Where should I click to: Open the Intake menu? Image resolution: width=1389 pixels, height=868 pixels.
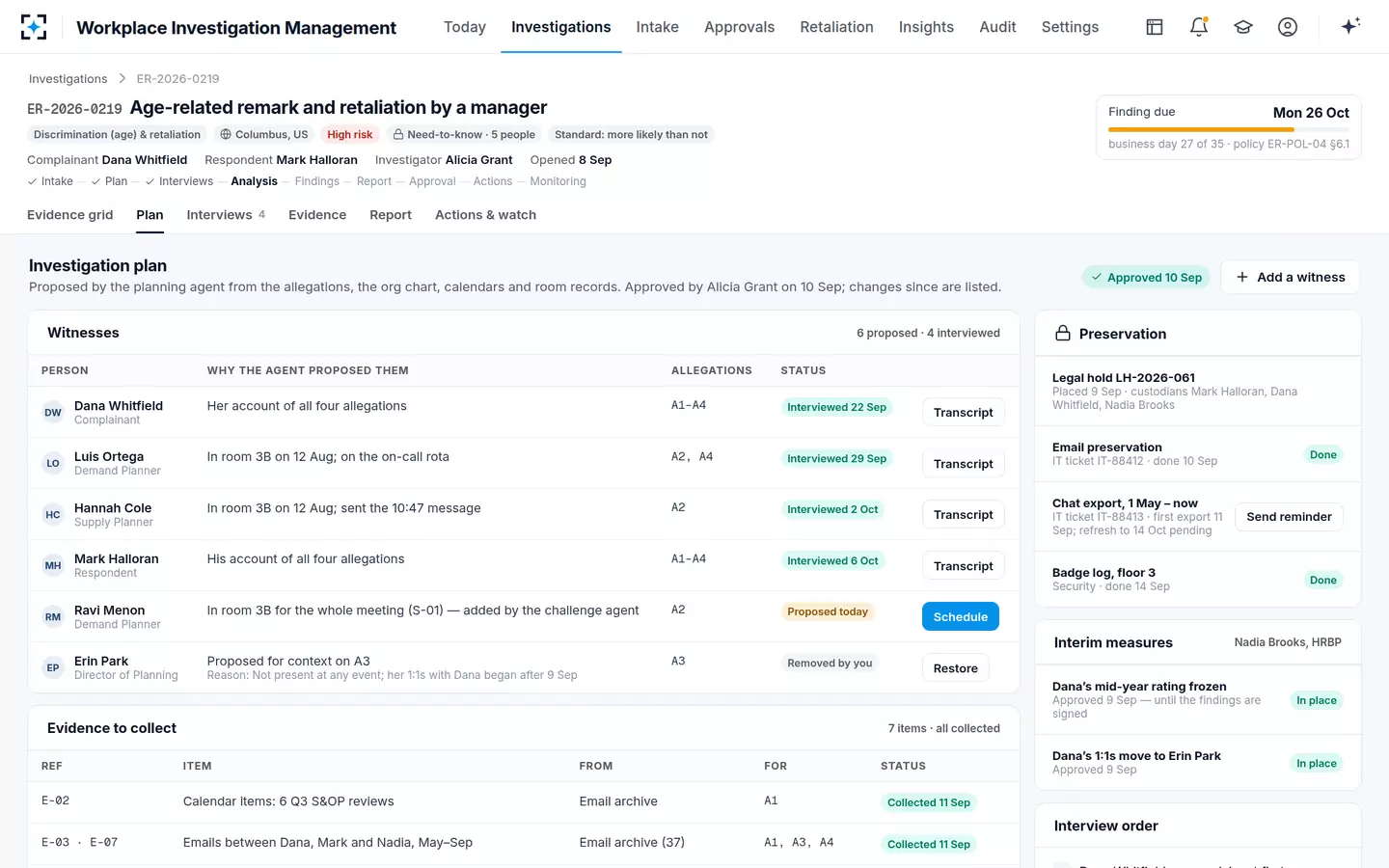(657, 27)
